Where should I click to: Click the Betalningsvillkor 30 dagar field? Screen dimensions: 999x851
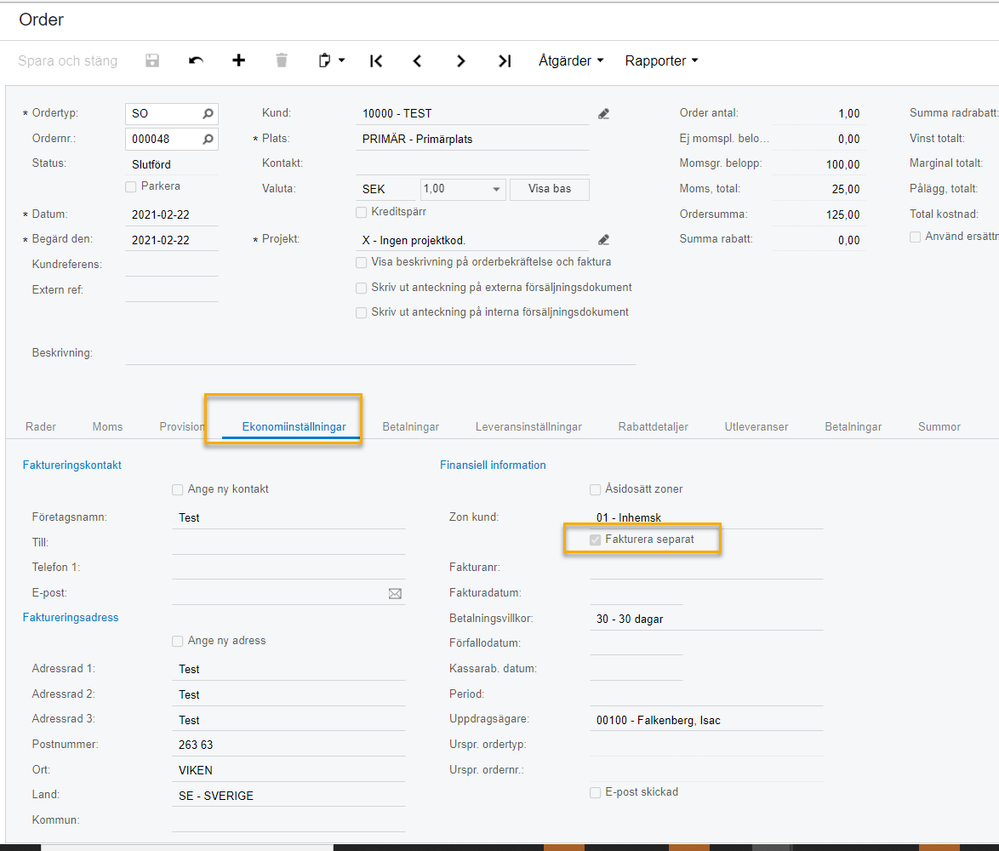tap(707, 619)
